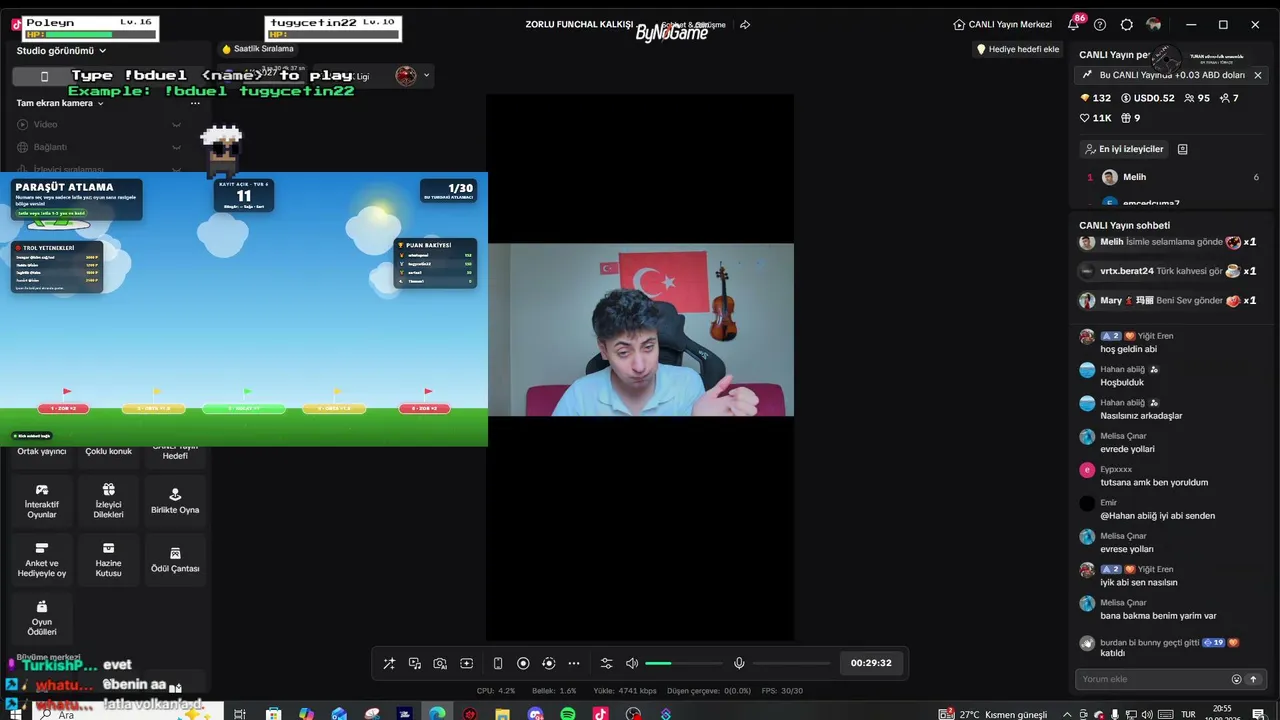Click Hediye hedefi ekle button

tap(1017, 49)
